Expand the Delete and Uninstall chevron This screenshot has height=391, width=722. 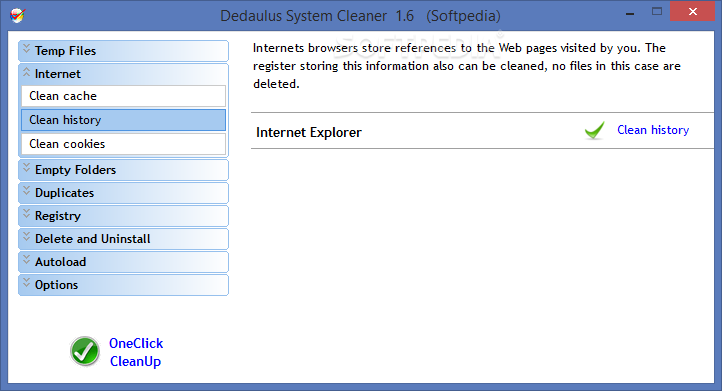[26, 237]
